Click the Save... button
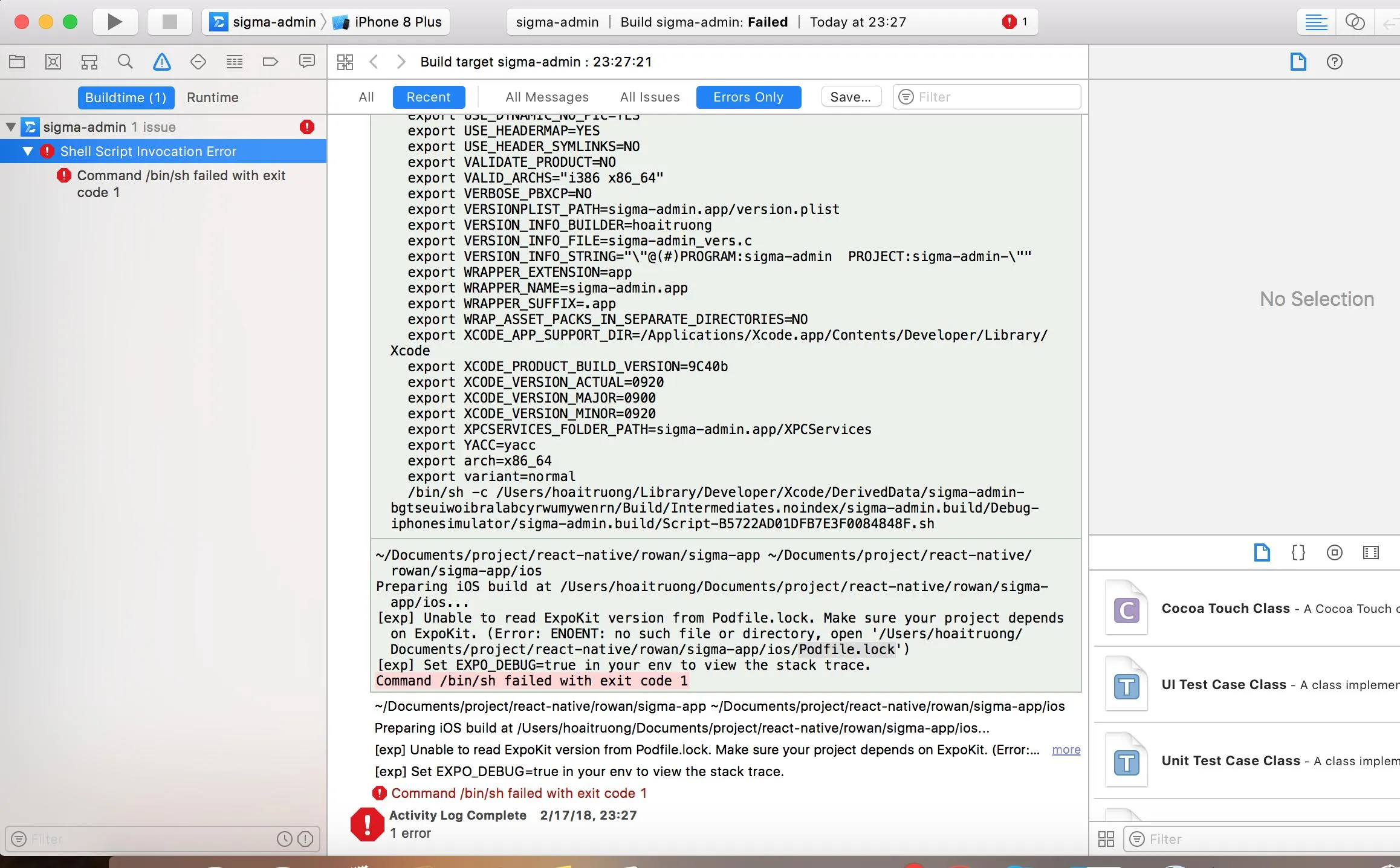Image resolution: width=1400 pixels, height=868 pixels. pyautogui.click(x=851, y=97)
